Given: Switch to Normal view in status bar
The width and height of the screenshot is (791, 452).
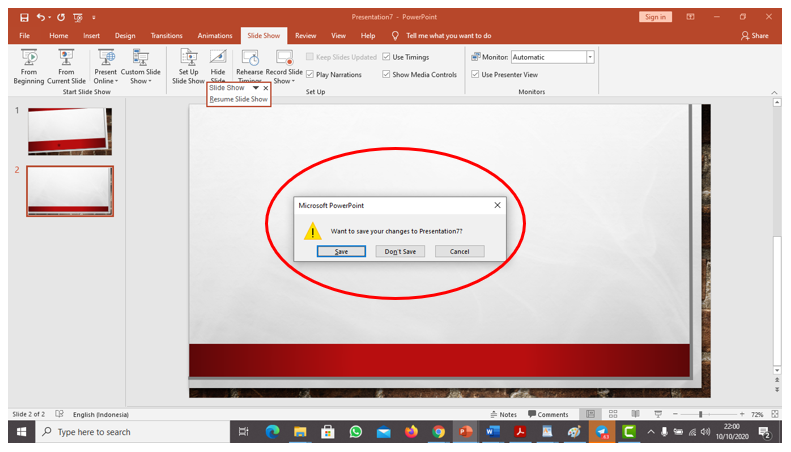Looking at the screenshot, I should [590, 414].
